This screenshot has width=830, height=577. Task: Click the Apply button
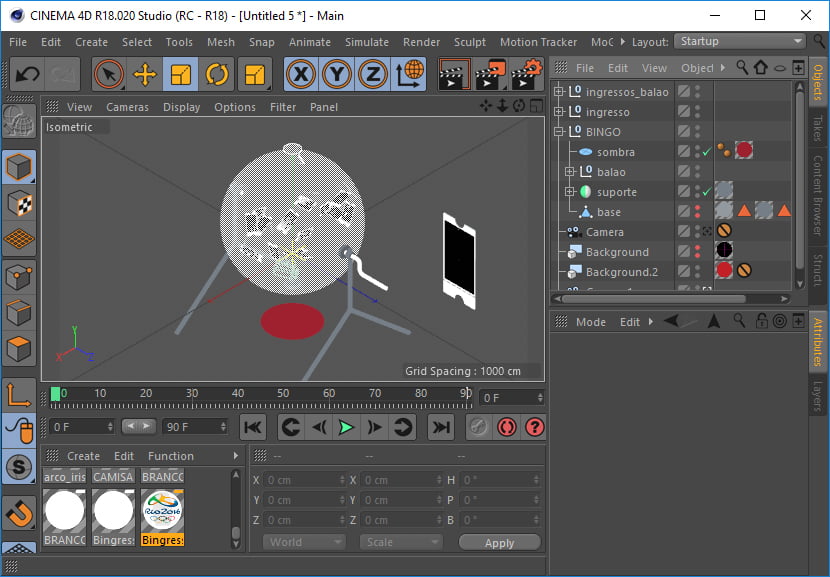point(499,542)
